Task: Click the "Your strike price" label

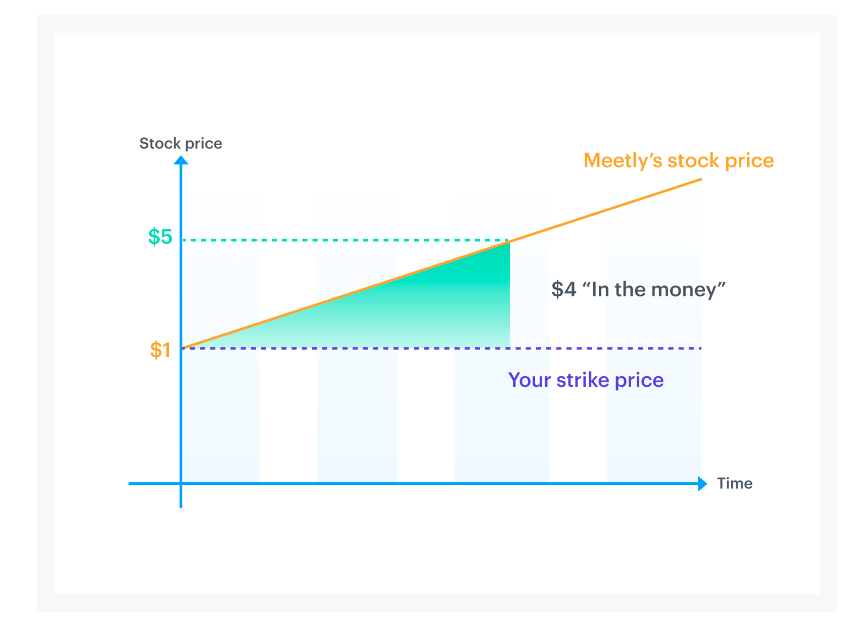Action: click(585, 380)
